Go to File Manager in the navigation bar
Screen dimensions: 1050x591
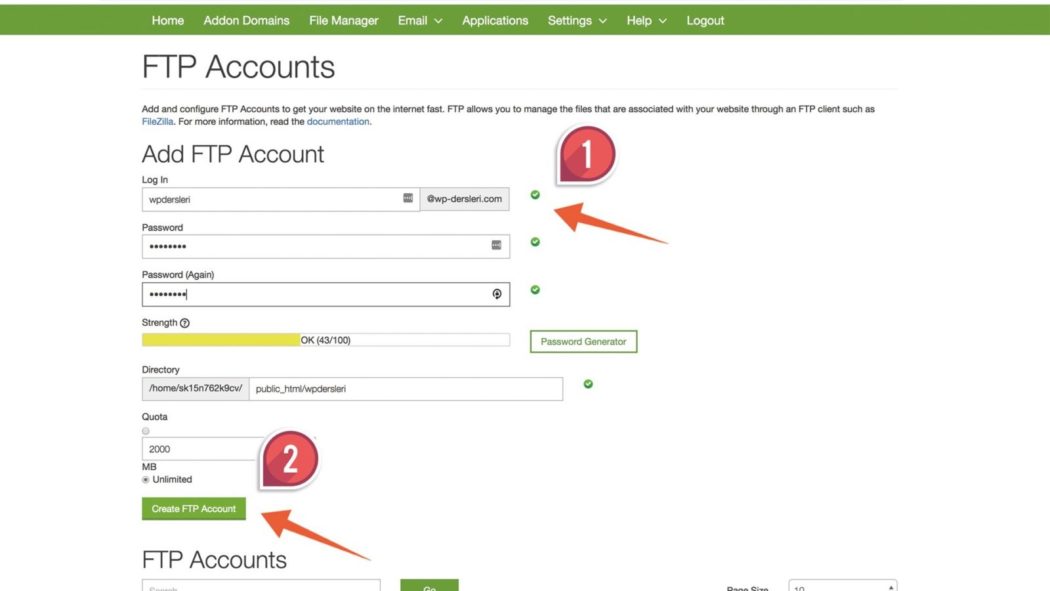click(344, 20)
